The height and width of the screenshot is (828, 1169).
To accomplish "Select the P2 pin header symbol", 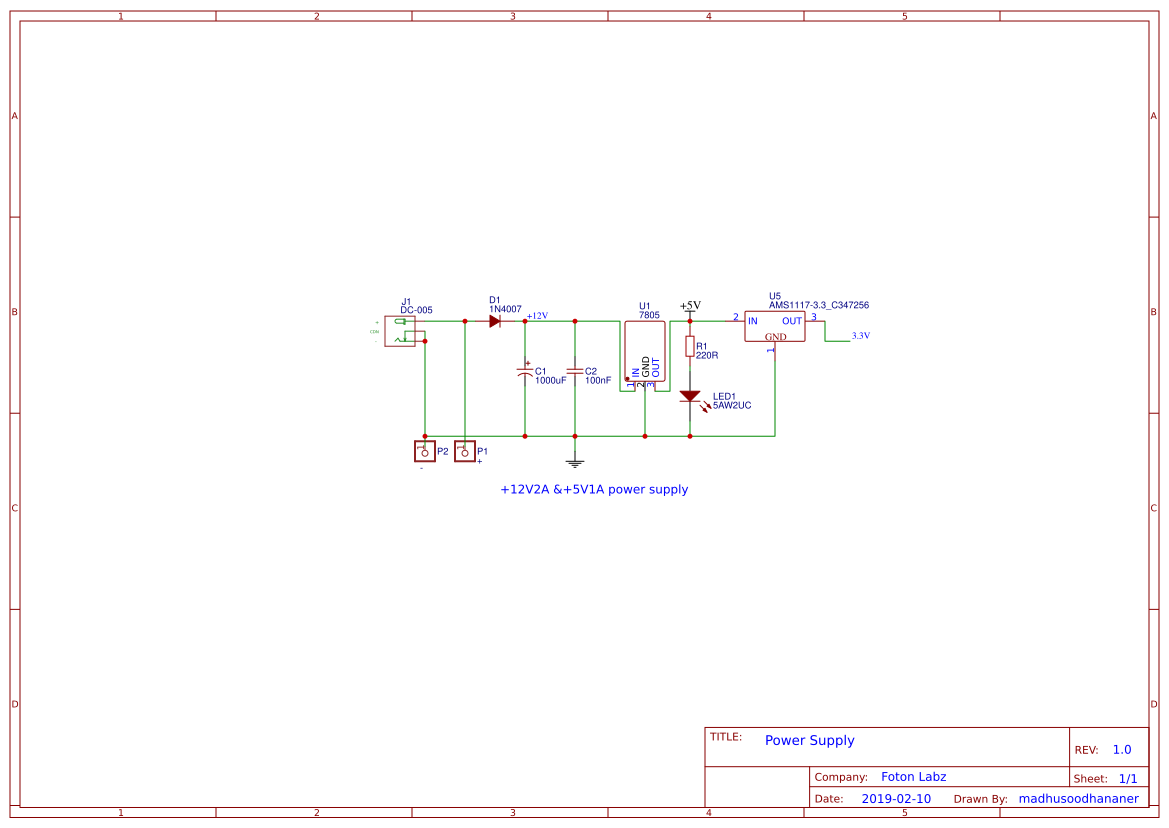I will (424, 451).
